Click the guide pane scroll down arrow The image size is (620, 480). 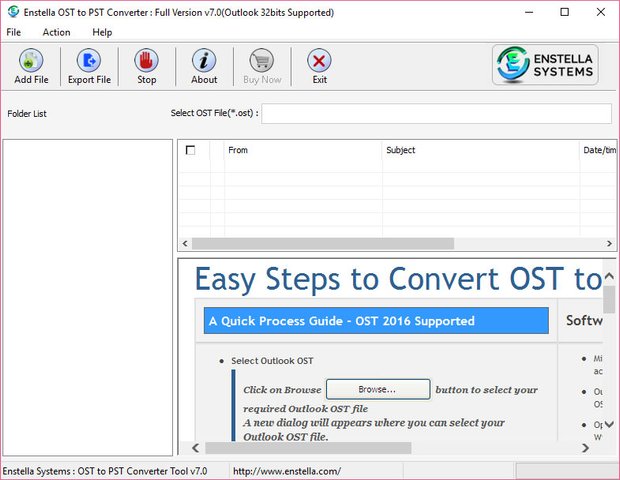(609, 424)
